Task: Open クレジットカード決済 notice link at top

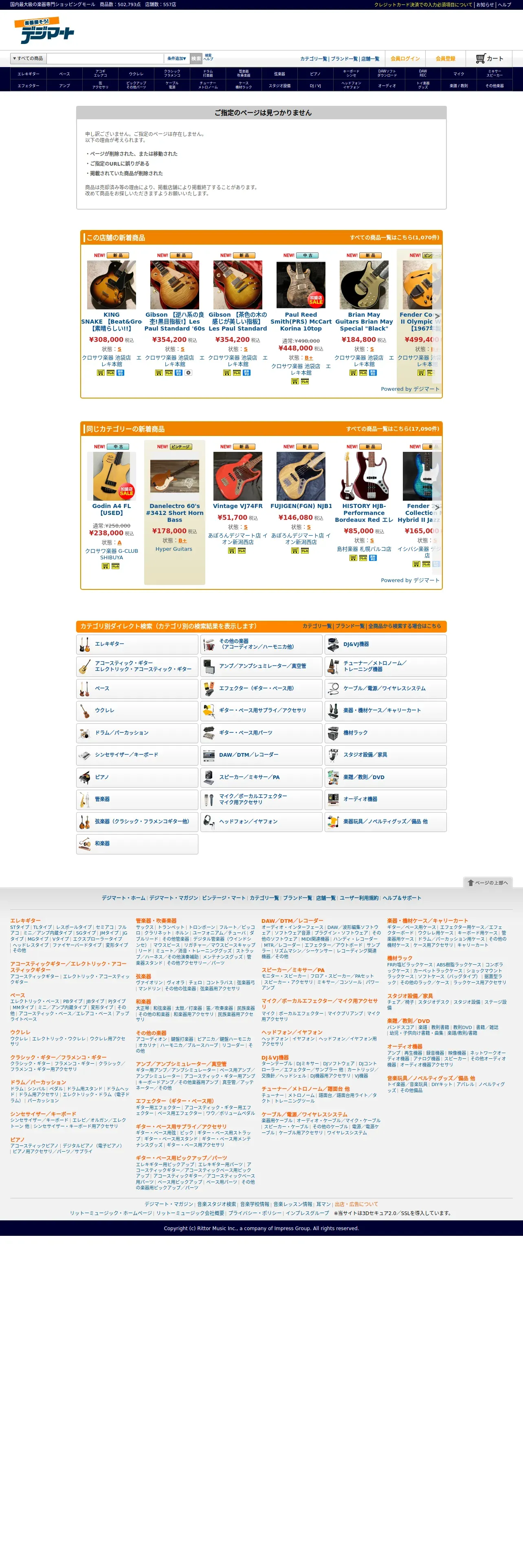Action: 423,5
